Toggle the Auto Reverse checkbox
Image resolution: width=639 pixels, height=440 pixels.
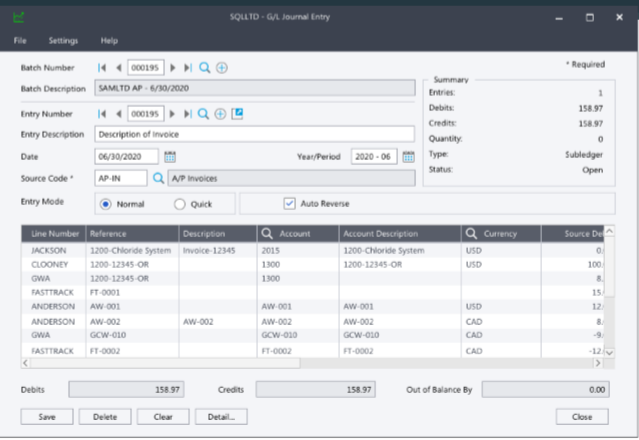click(x=290, y=204)
